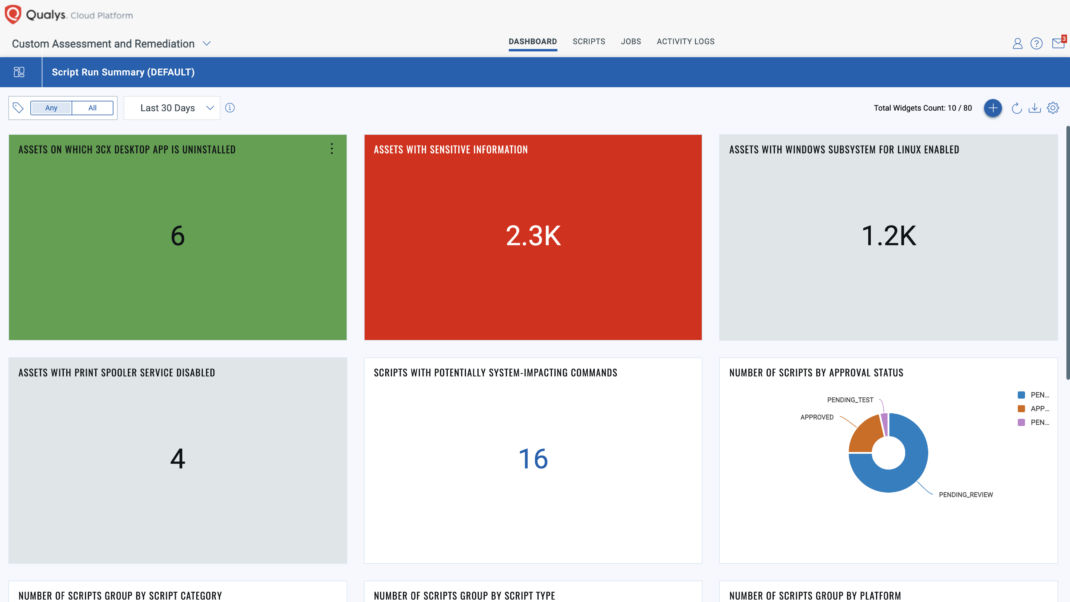Open the 3CX widget's three-dot options menu

(x=332, y=148)
